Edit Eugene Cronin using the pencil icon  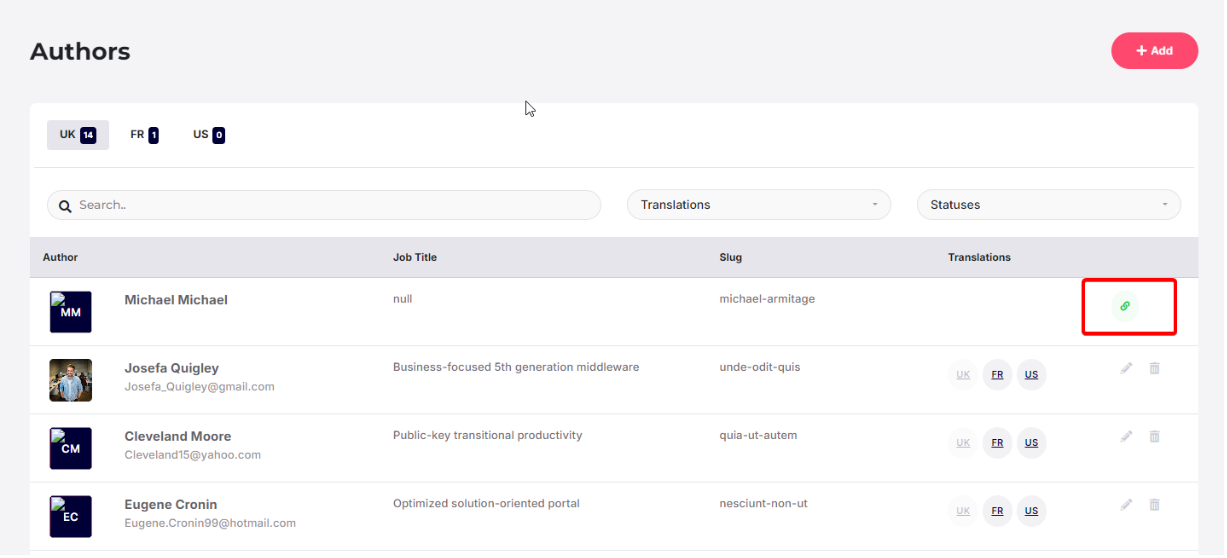click(1127, 504)
